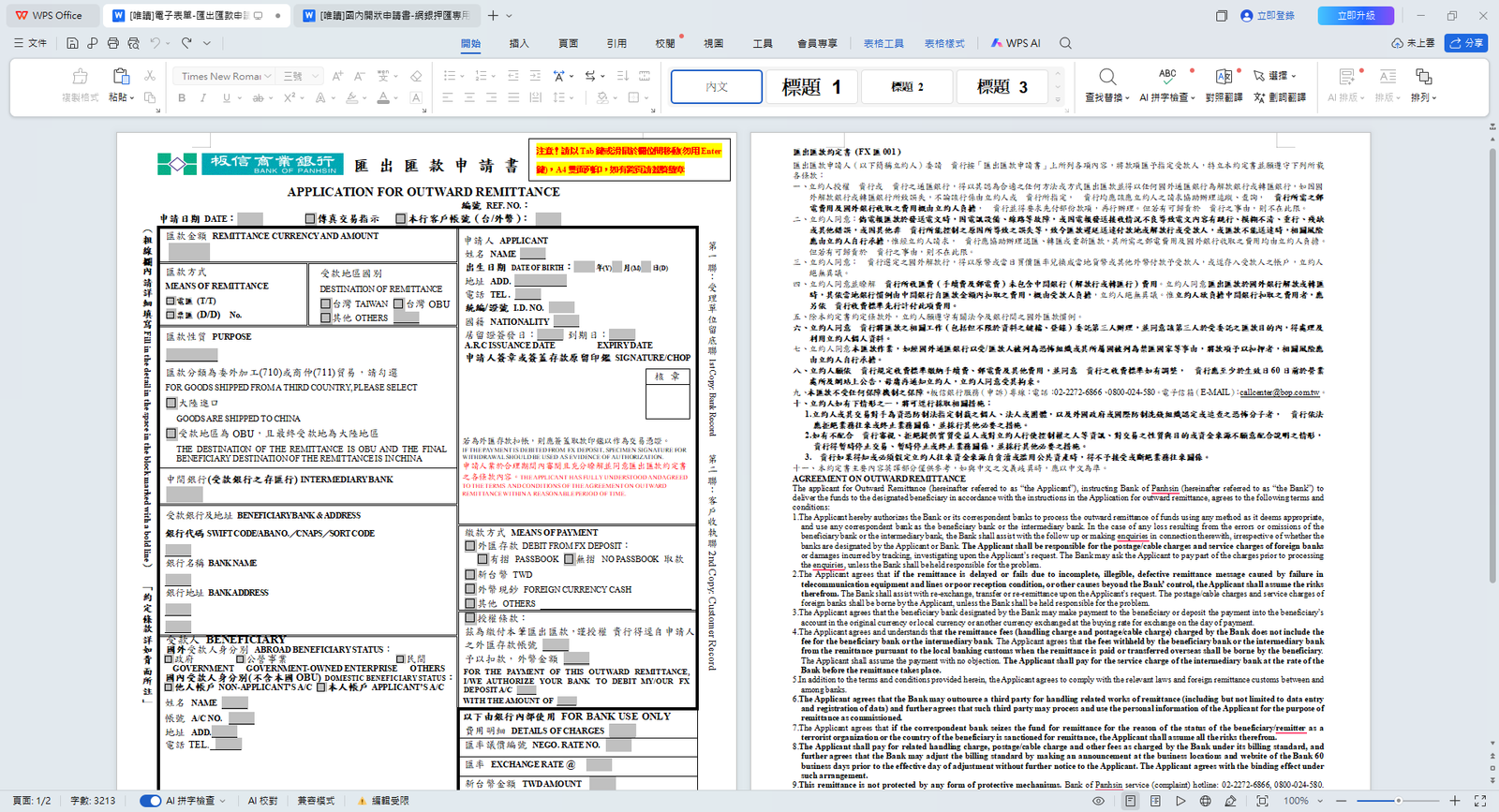Switch to the 國內開狀申請書 document tab
Viewport: 1499px width, 812px height.
tap(386, 15)
